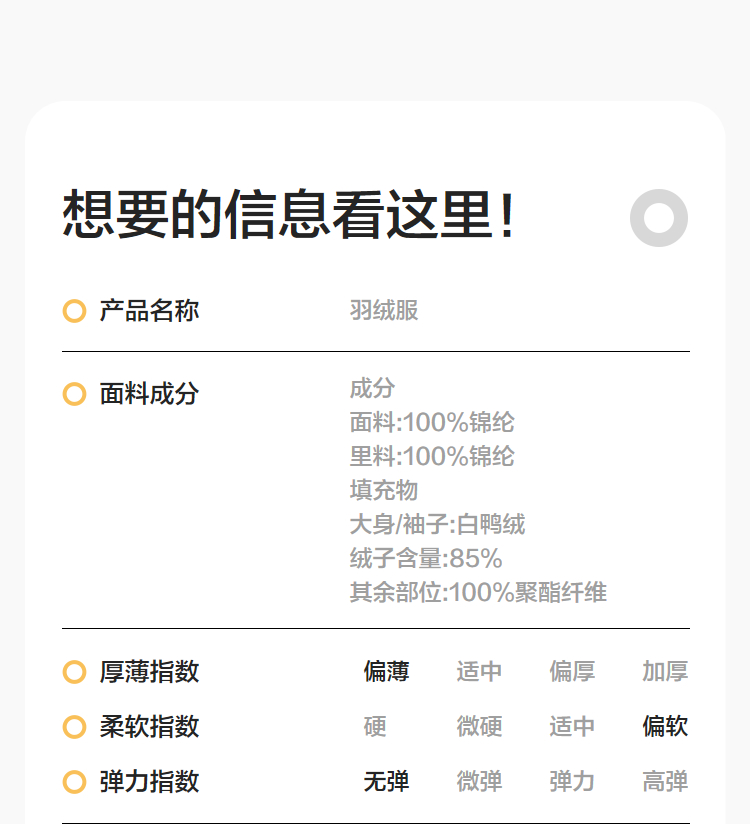Select 无弹 elasticity option

(386, 781)
